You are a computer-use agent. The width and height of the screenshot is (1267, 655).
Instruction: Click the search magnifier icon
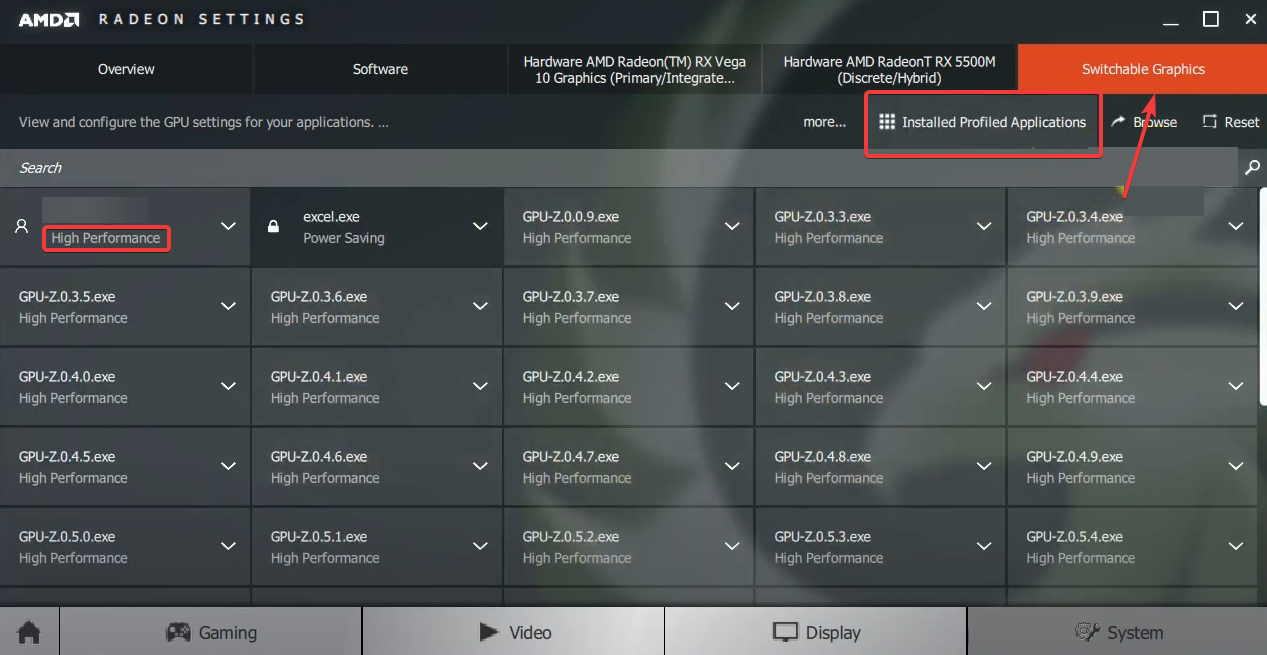pyautogui.click(x=1252, y=168)
